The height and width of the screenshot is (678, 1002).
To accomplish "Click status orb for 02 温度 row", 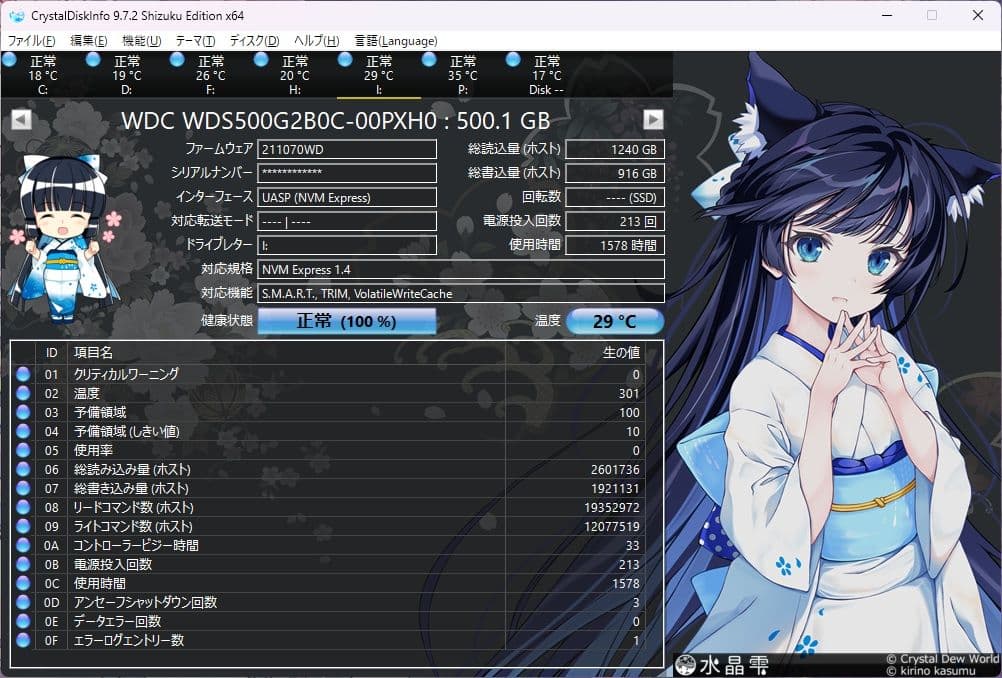I will point(23,393).
